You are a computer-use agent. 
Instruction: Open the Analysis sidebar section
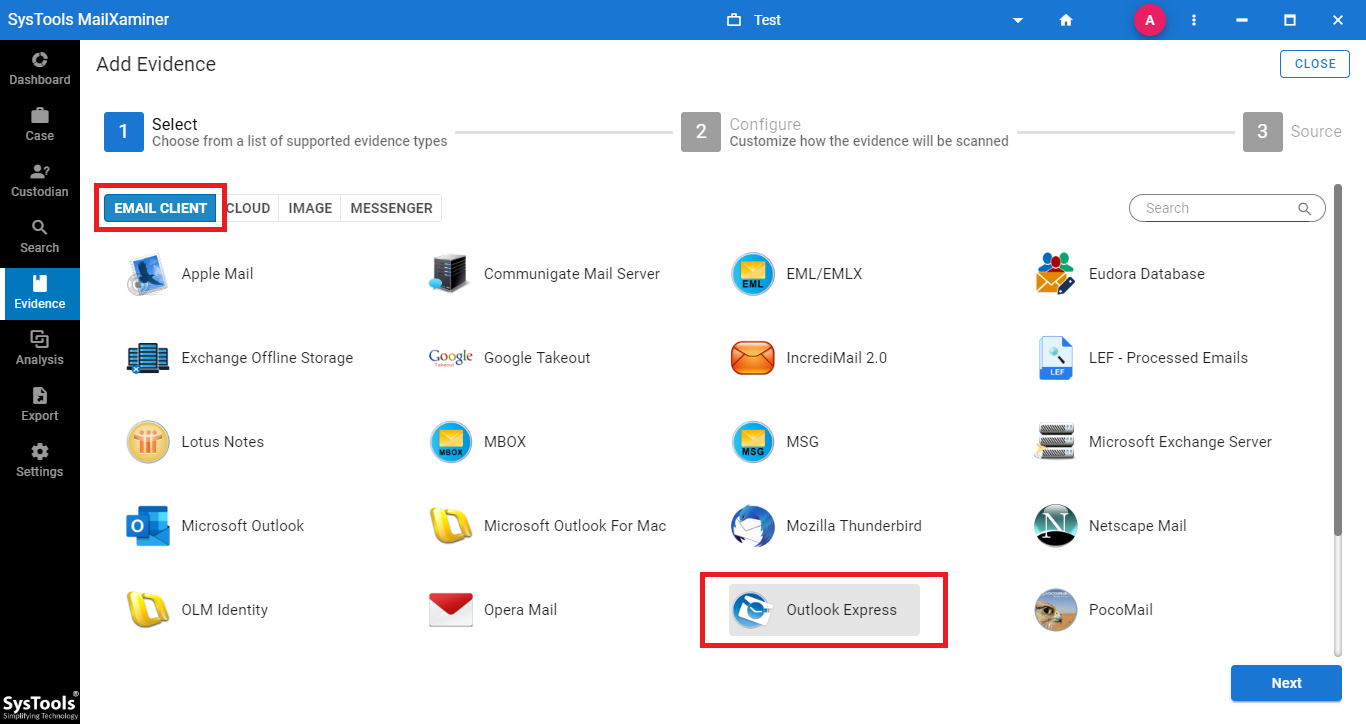[x=40, y=348]
